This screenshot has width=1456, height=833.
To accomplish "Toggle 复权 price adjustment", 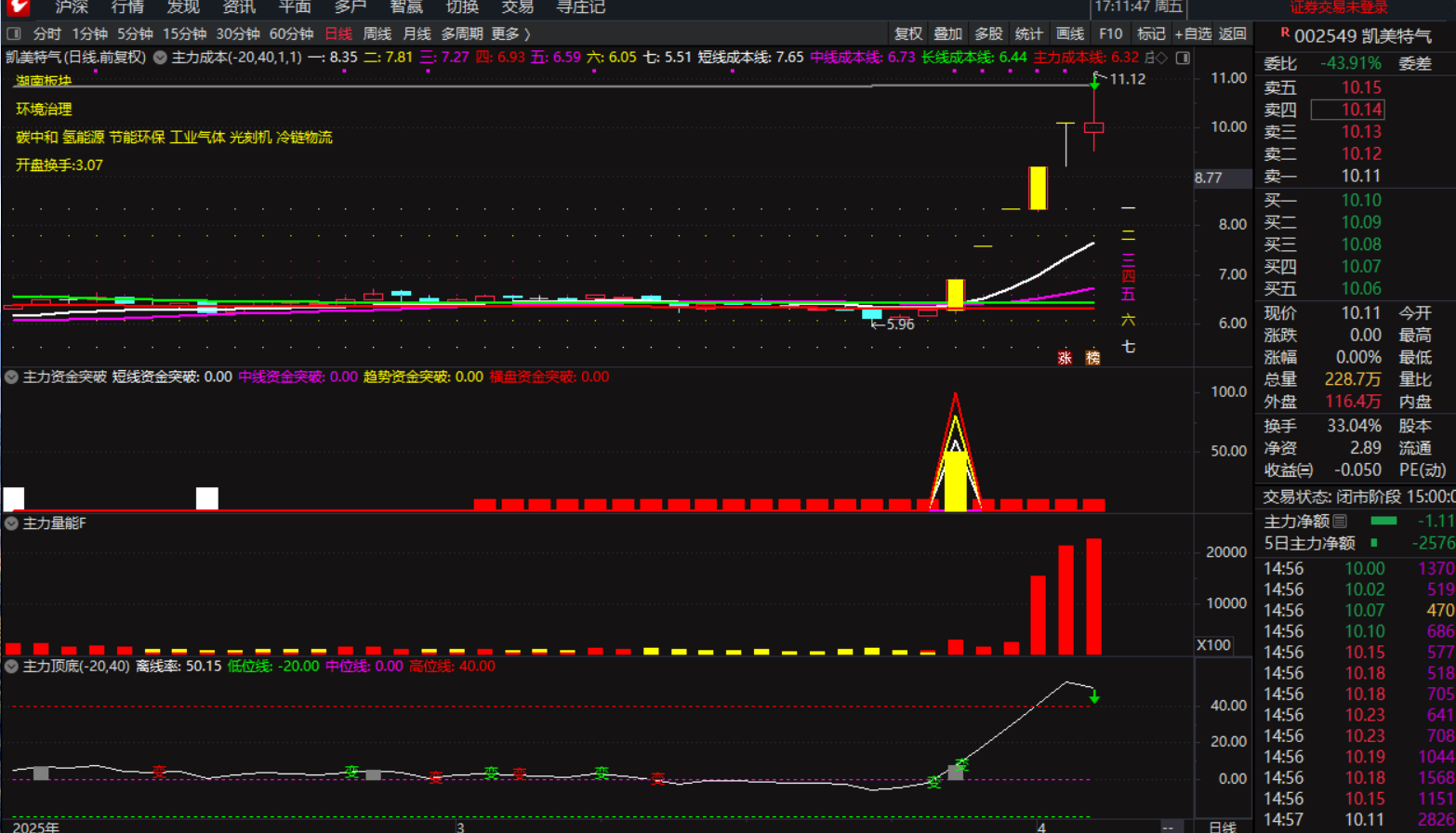I will [x=908, y=34].
